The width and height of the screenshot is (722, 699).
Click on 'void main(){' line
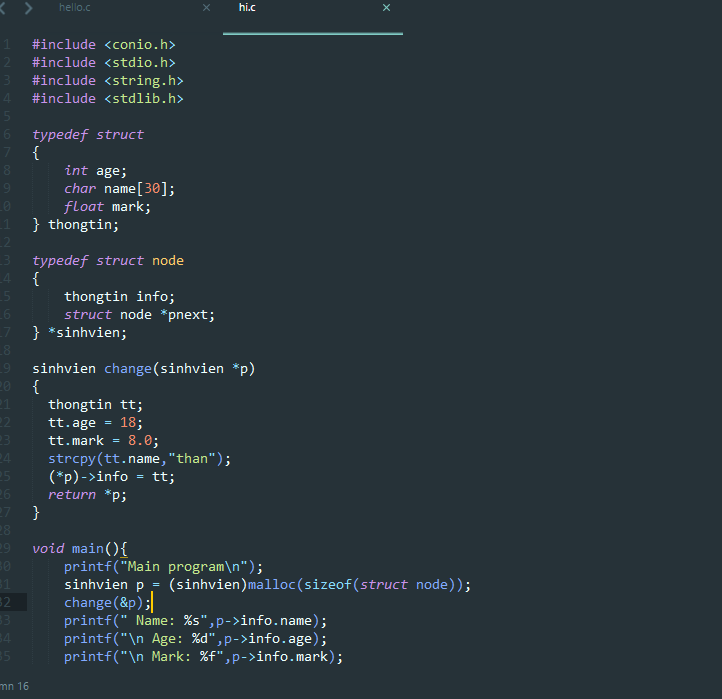click(80, 548)
